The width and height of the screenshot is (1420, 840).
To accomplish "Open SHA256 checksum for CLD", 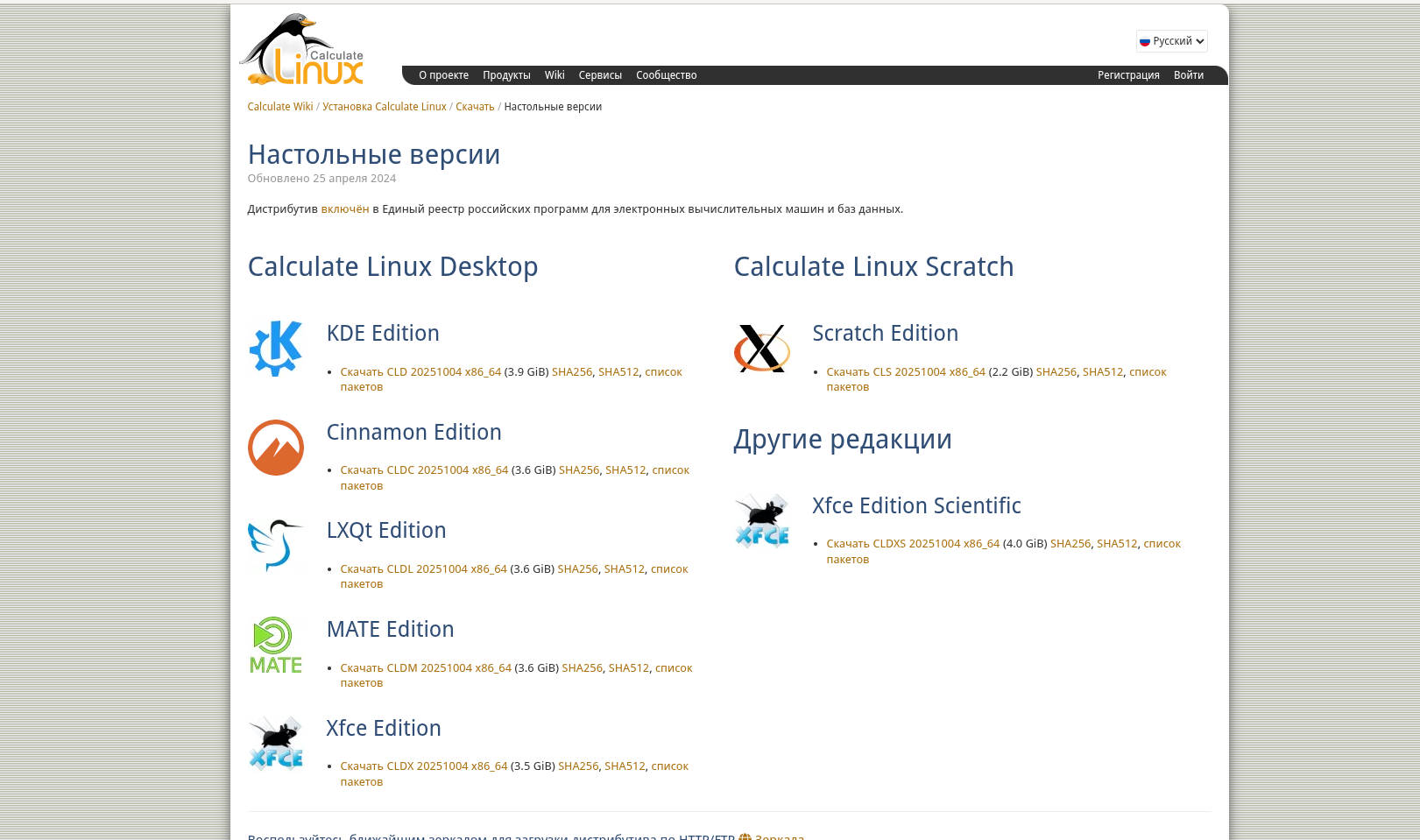I will [x=572, y=372].
